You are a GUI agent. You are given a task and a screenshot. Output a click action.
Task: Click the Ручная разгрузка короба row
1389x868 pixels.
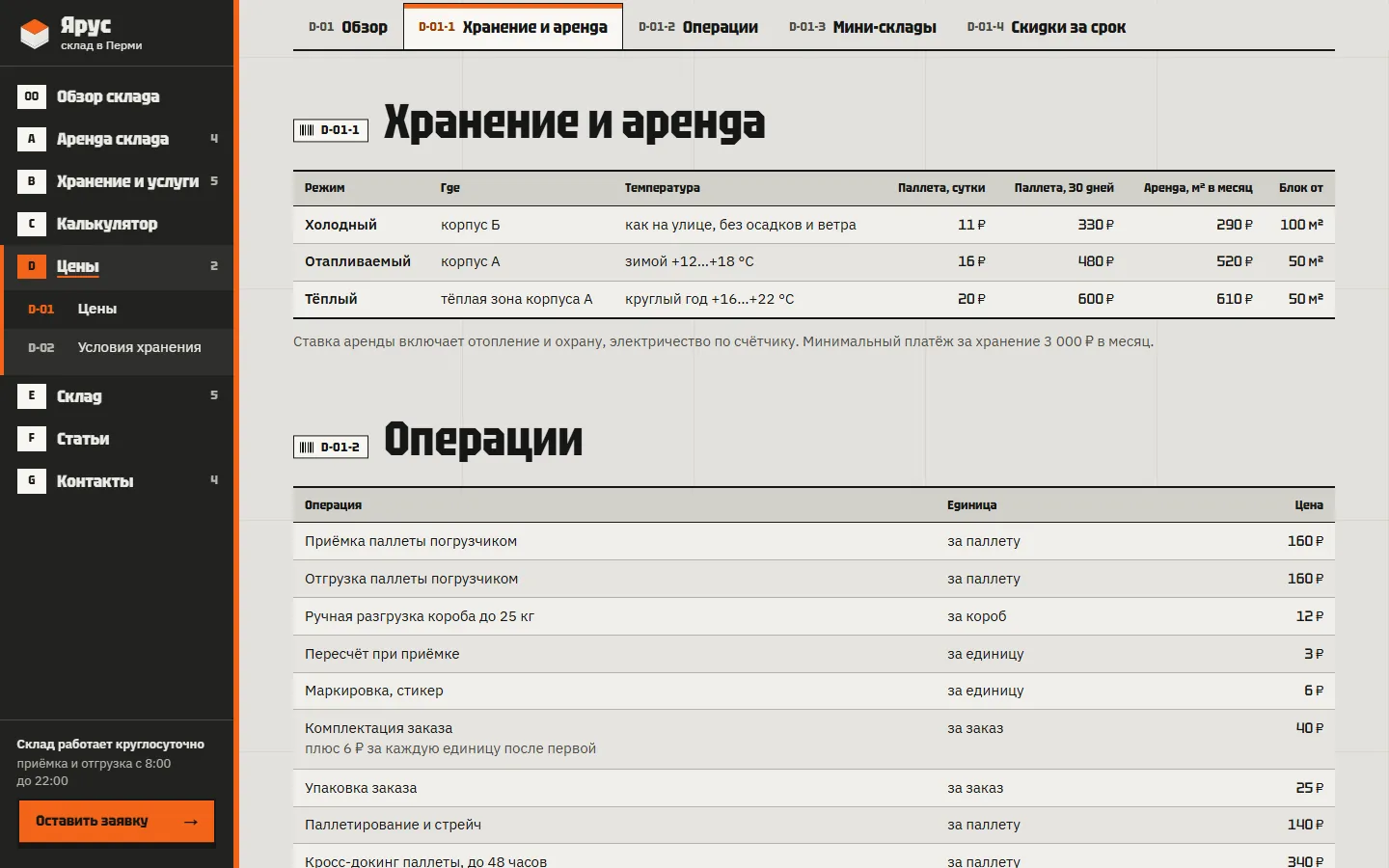814,616
